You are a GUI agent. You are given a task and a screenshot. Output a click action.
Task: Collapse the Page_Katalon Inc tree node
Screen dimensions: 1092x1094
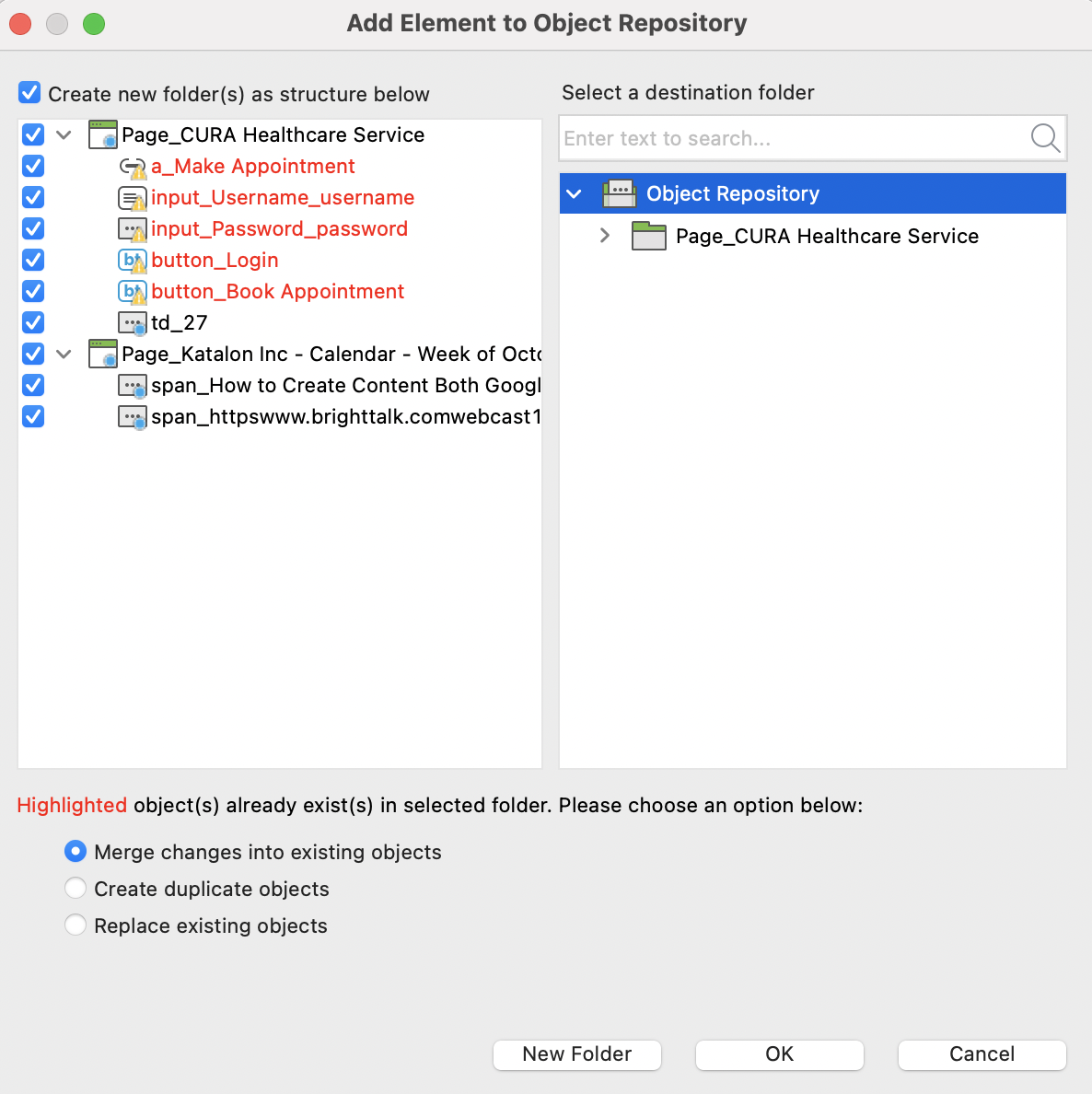click(x=64, y=355)
